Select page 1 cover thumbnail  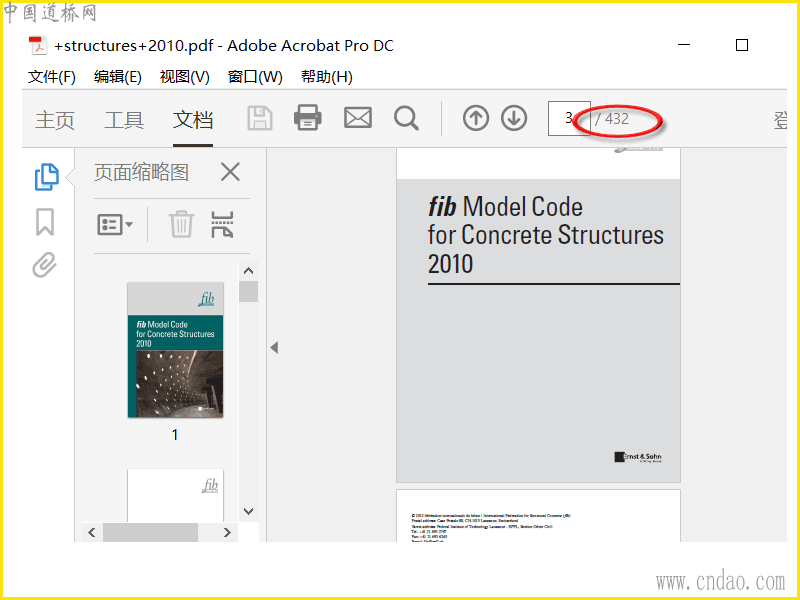pyautogui.click(x=175, y=350)
